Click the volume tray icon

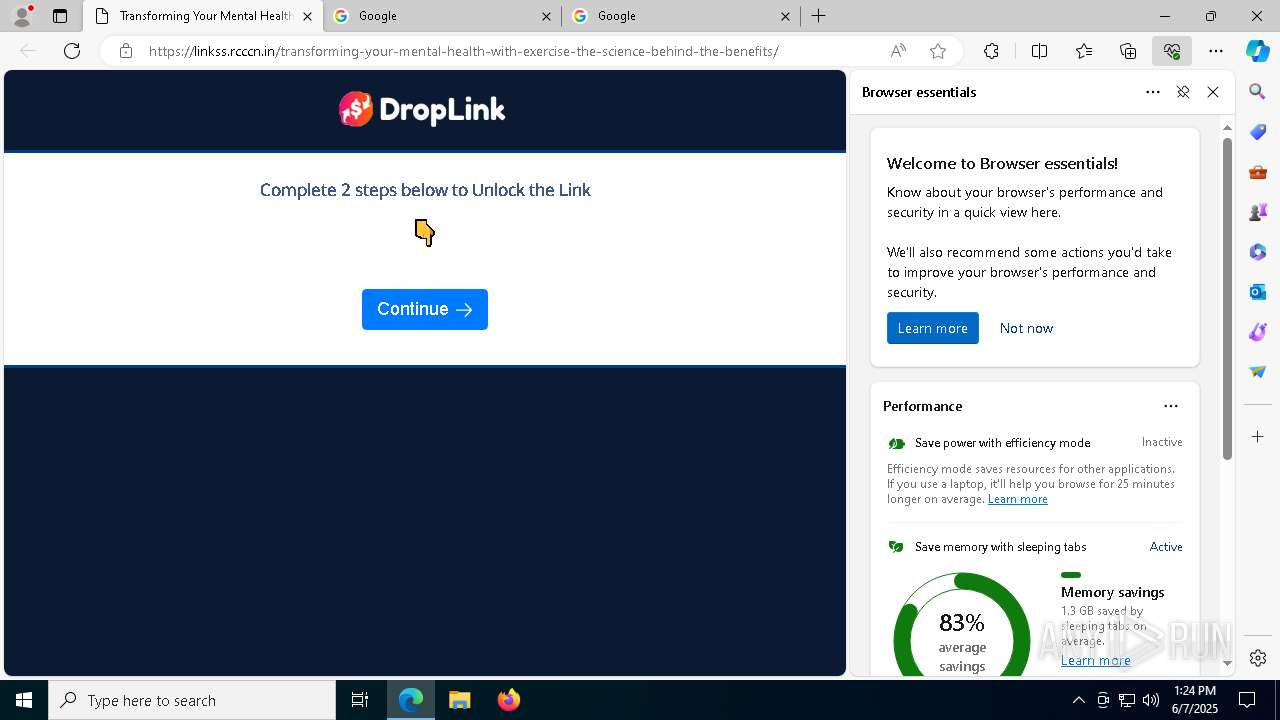point(1150,700)
